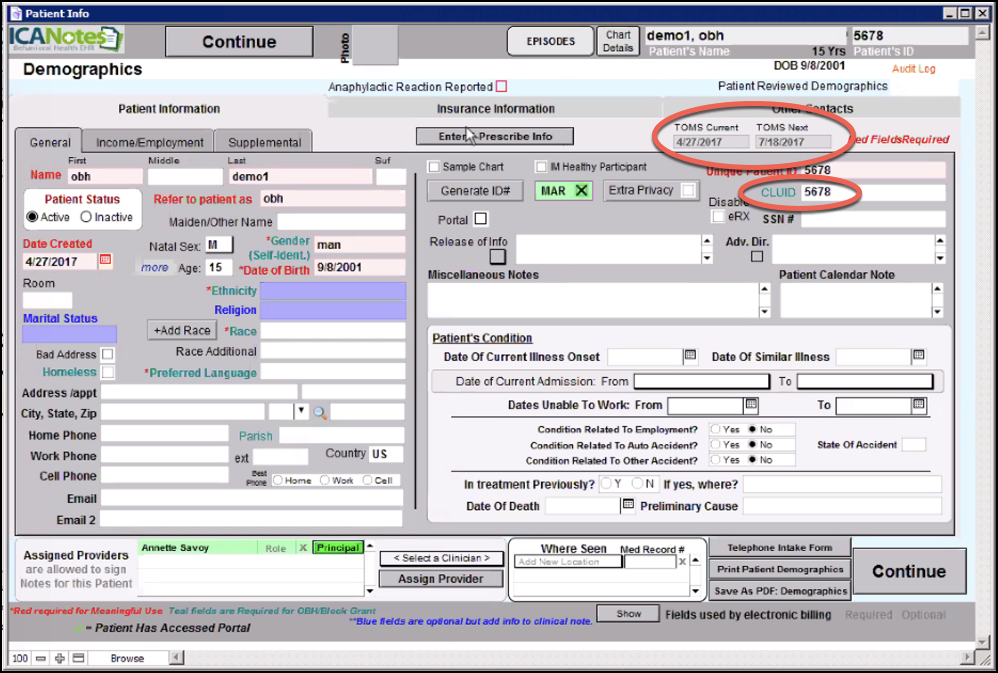The width and height of the screenshot is (998, 673).
Task: Select the Inactive patient status radio button
Action: coord(86,217)
